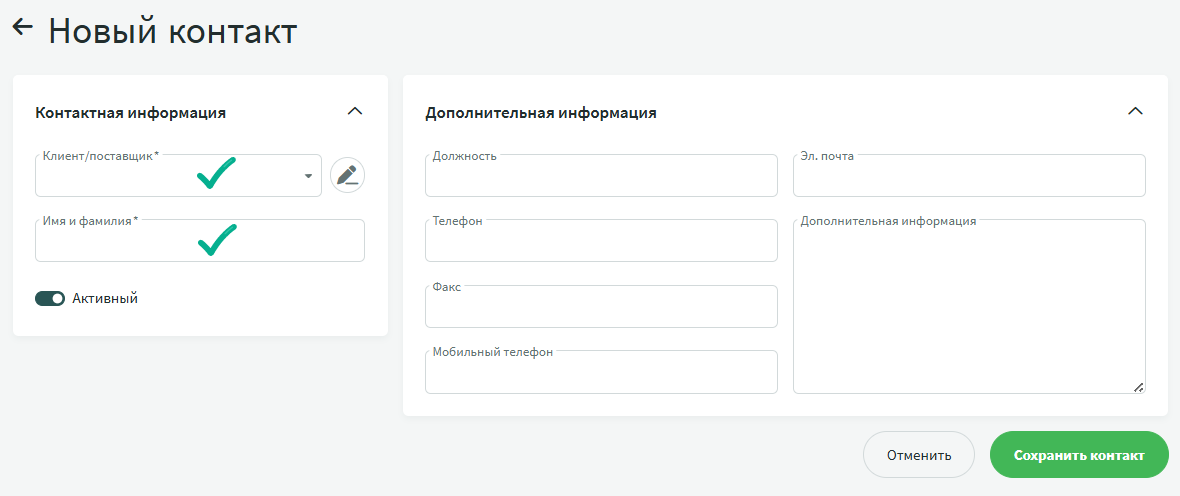Viewport: 1180px width, 496px height.
Task: Click the resize handle of the Дополнительная информация textarea
Action: (x=1139, y=387)
